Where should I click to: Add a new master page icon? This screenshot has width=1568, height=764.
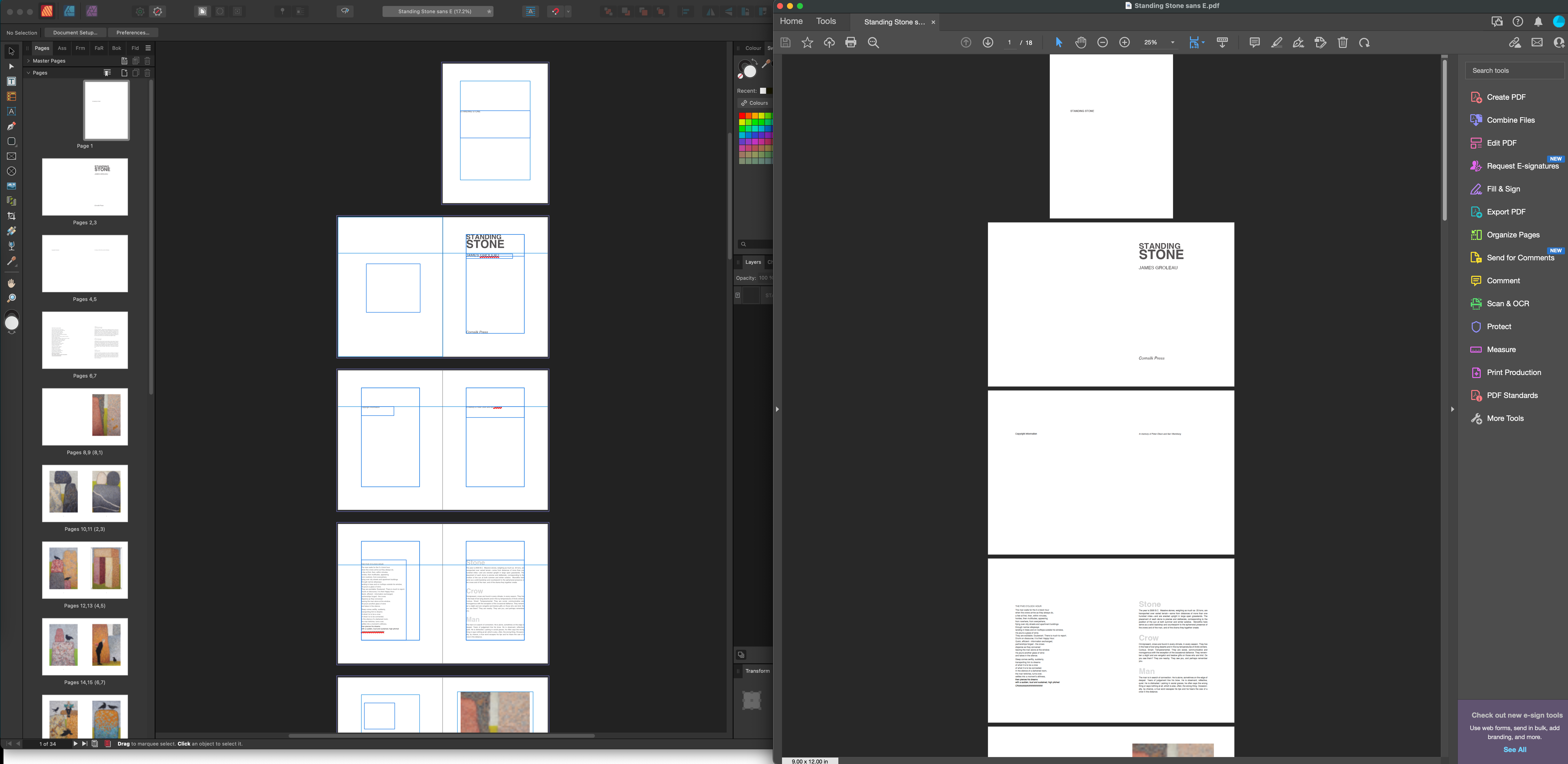point(124,61)
